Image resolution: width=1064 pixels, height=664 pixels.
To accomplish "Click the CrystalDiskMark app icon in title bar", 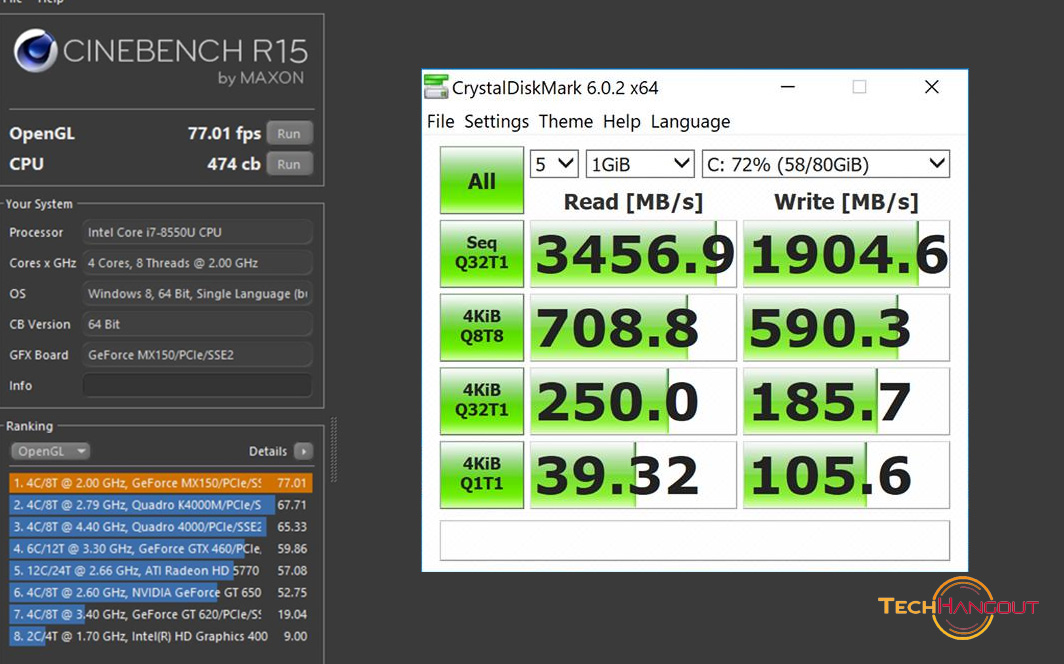I will pyautogui.click(x=436, y=87).
